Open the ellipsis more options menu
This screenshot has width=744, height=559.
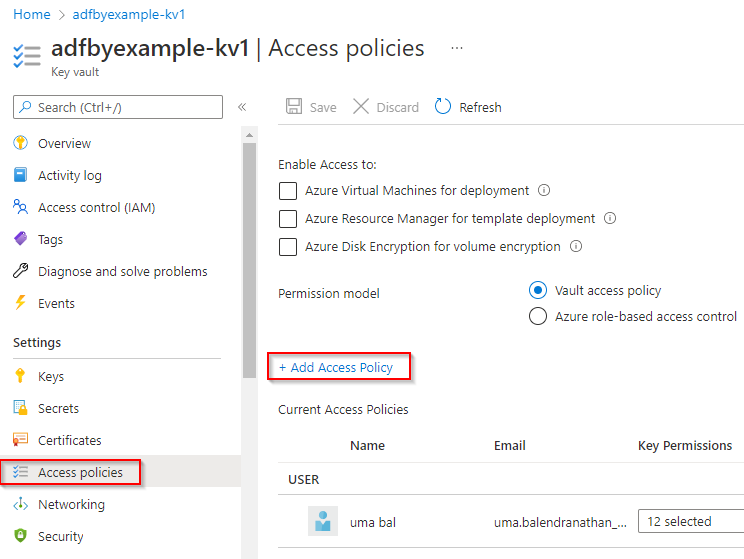point(457,48)
